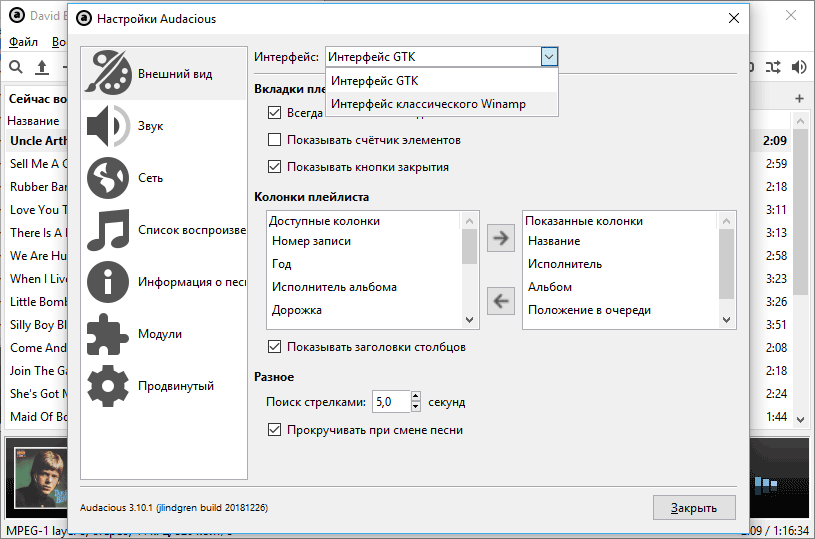Close the settings dialog with the X
Screen dimensions: 815x539
(x=734, y=18)
